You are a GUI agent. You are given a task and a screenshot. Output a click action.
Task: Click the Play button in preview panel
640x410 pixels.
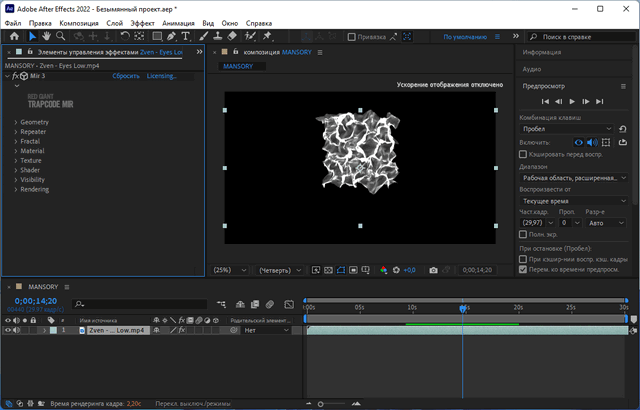click(572, 102)
